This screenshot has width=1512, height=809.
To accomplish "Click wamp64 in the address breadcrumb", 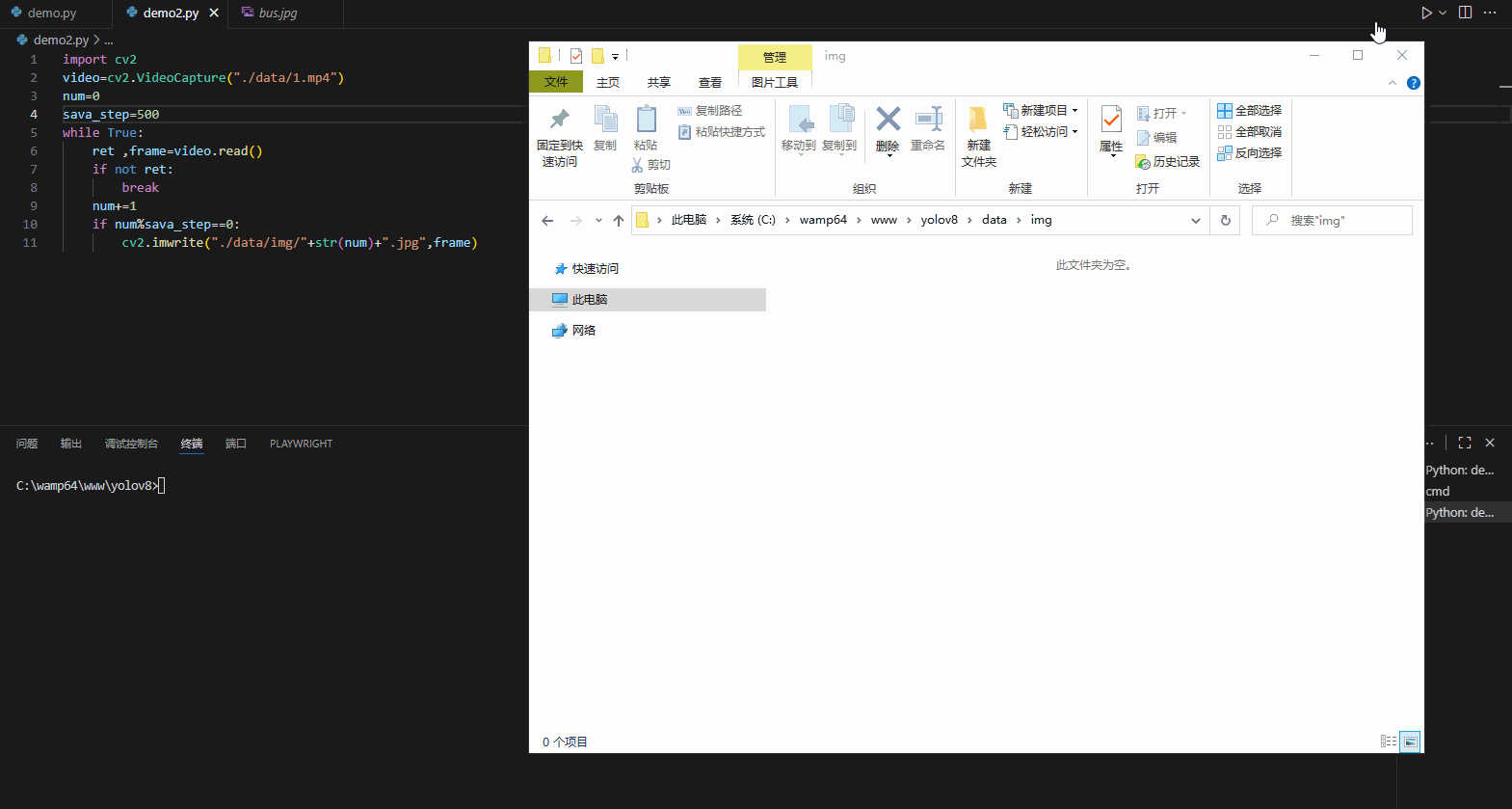I will click(x=823, y=220).
